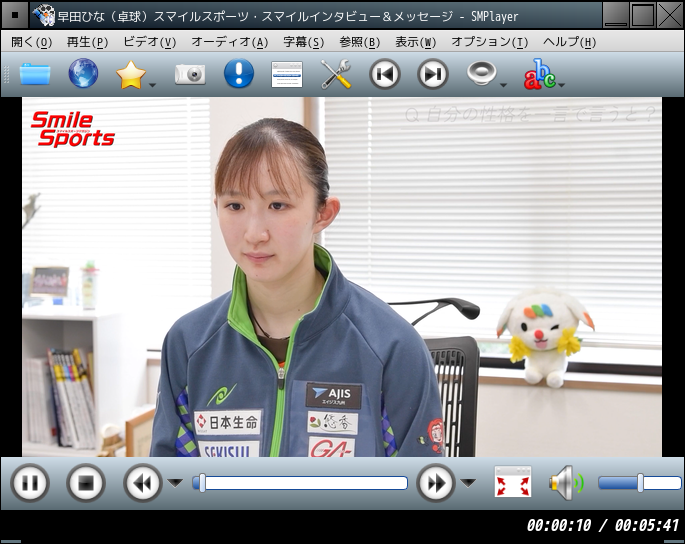Viewport: 685px width, 544px height.
Task: Open the 表示(W) menu
Action: [415, 42]
